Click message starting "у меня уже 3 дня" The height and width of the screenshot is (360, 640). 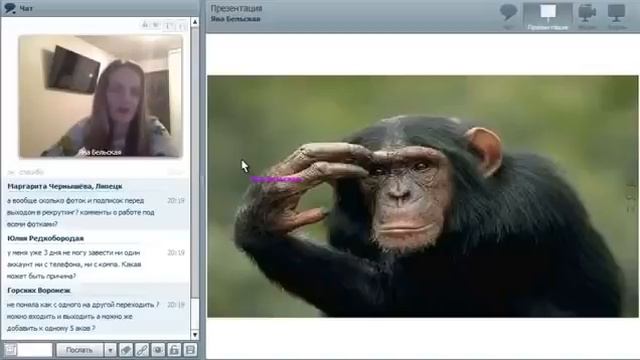(x=74, y=264)
